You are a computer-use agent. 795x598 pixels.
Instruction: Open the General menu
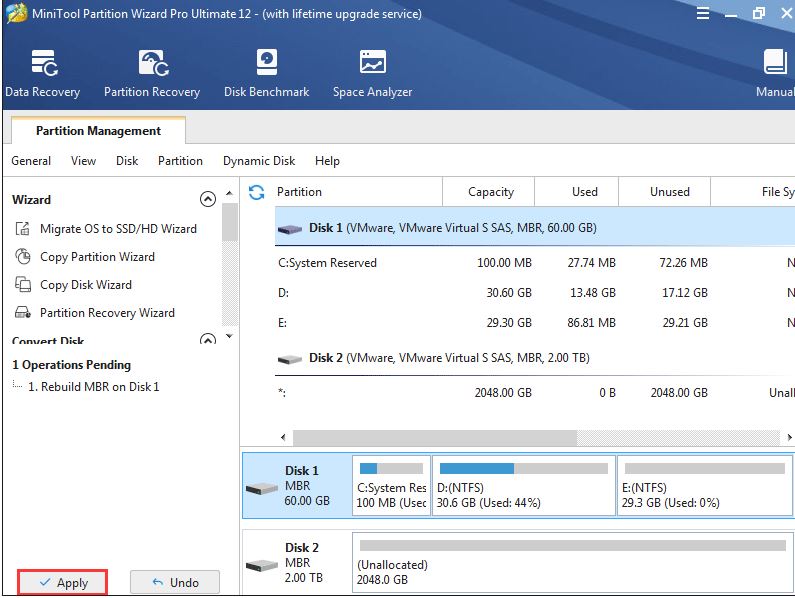(31, 161)
